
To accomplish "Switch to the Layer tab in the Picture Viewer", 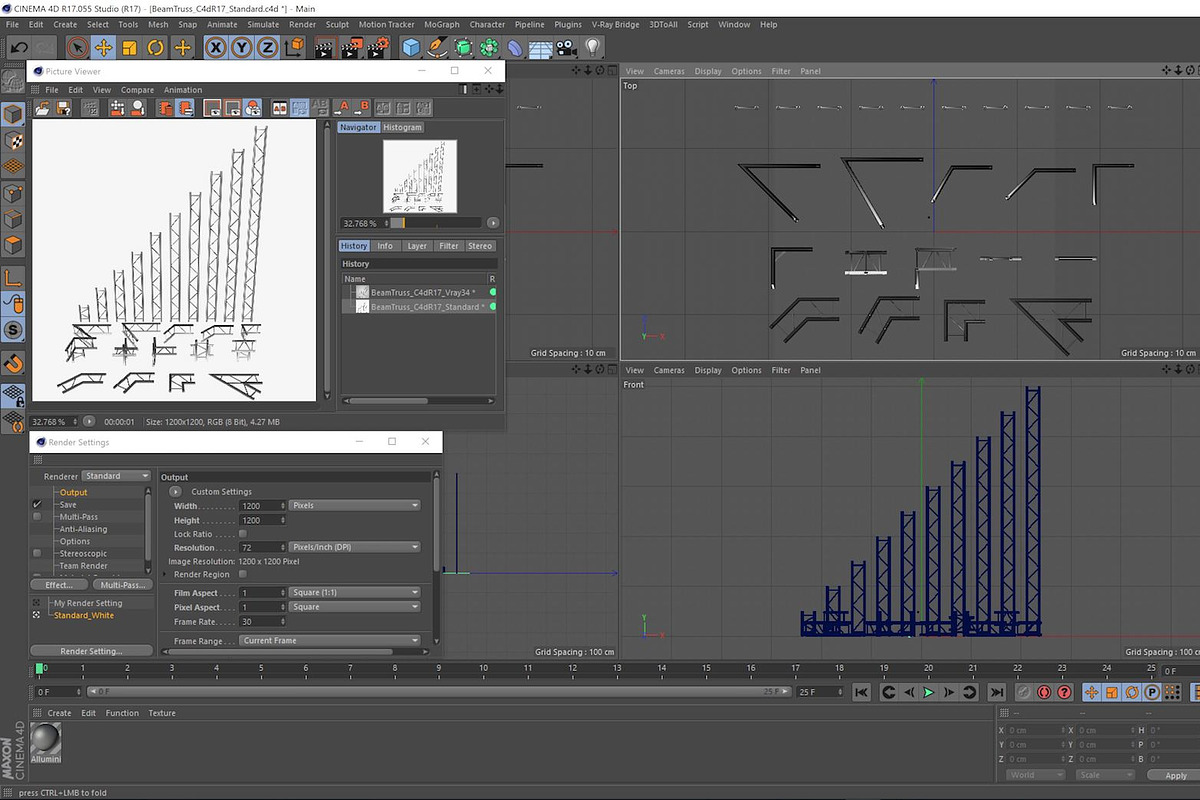I will click(x=417, y=246).
